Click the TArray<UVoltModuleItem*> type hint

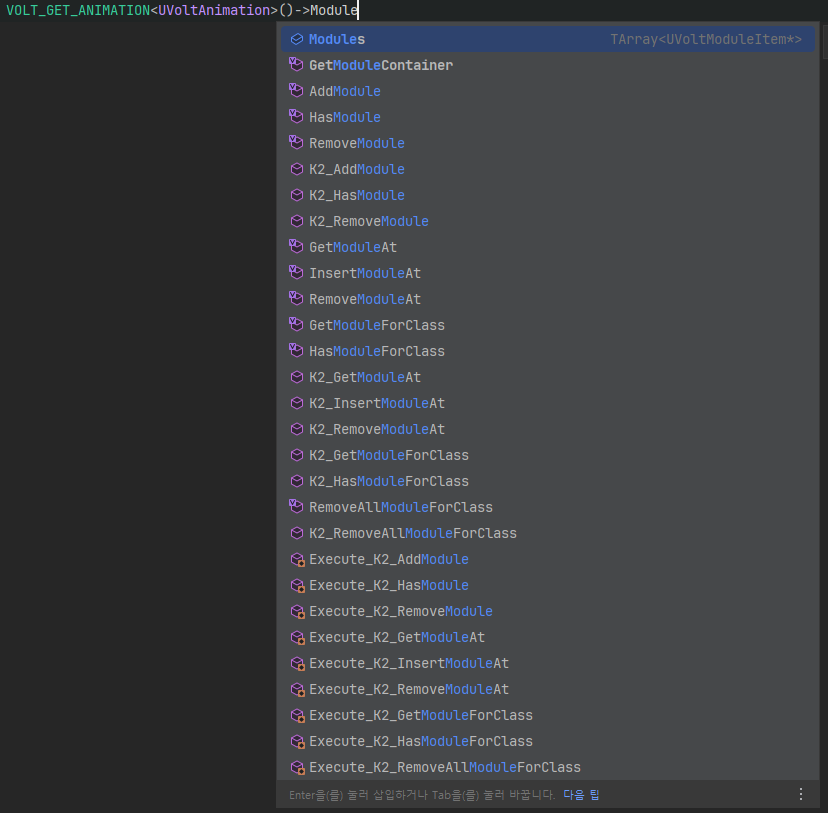706,39
